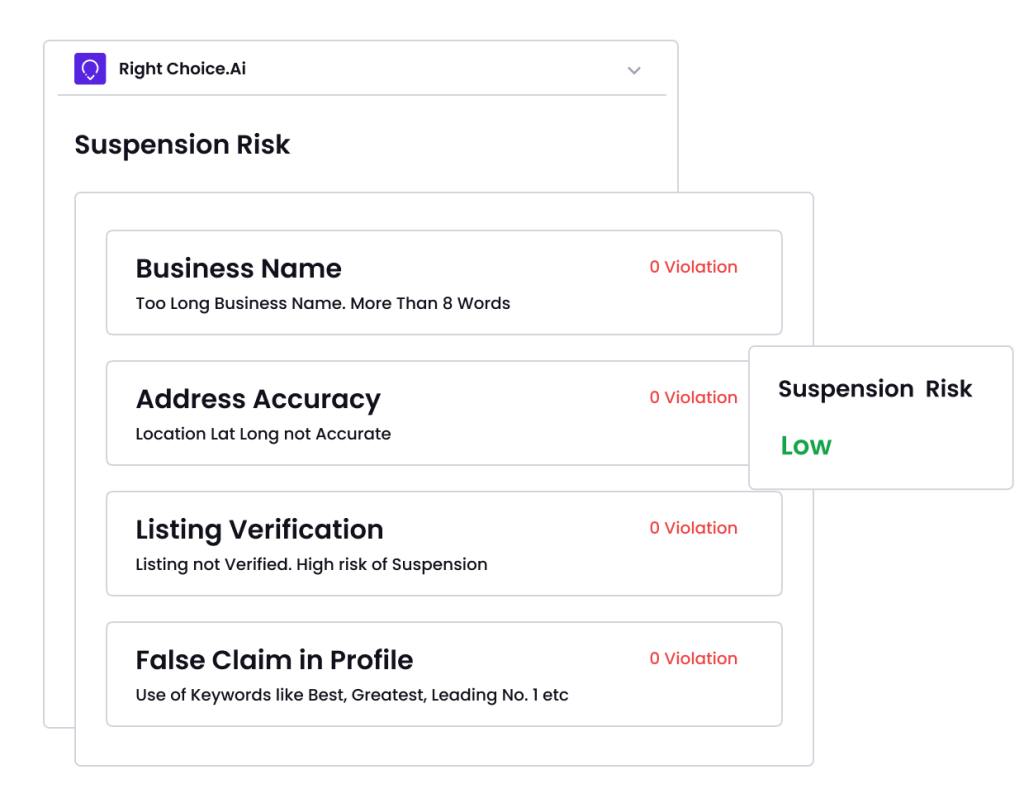
Task: Expand the Right Choice.Ai dropdown chevron
Action: [634, 71]
